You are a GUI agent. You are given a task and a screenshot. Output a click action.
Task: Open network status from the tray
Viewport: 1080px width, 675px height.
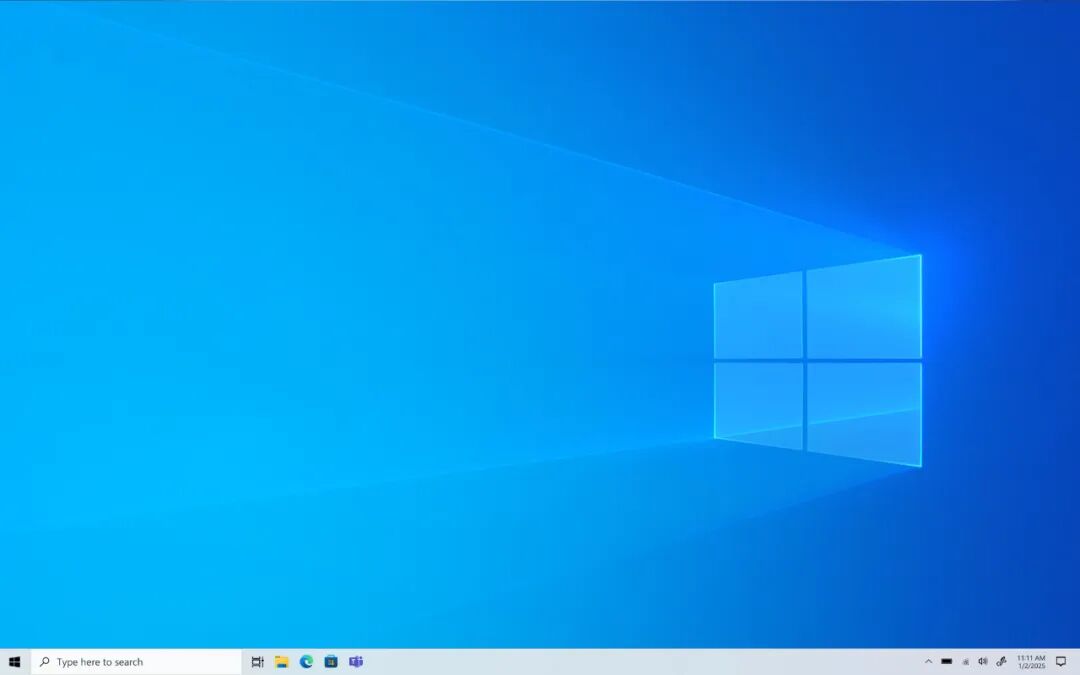point(966,662)
